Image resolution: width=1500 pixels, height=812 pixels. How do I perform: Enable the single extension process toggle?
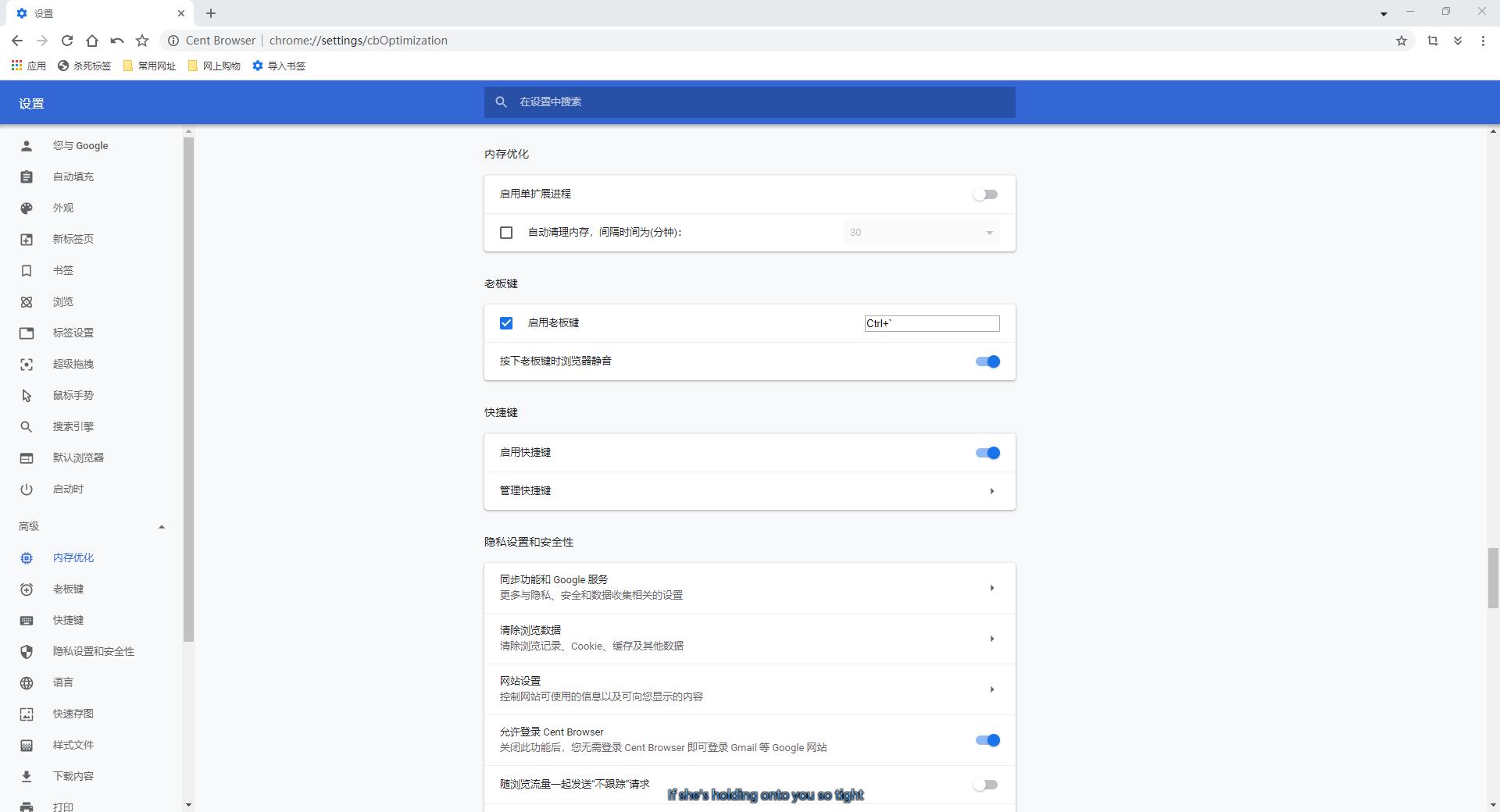(x=986, y=194)
